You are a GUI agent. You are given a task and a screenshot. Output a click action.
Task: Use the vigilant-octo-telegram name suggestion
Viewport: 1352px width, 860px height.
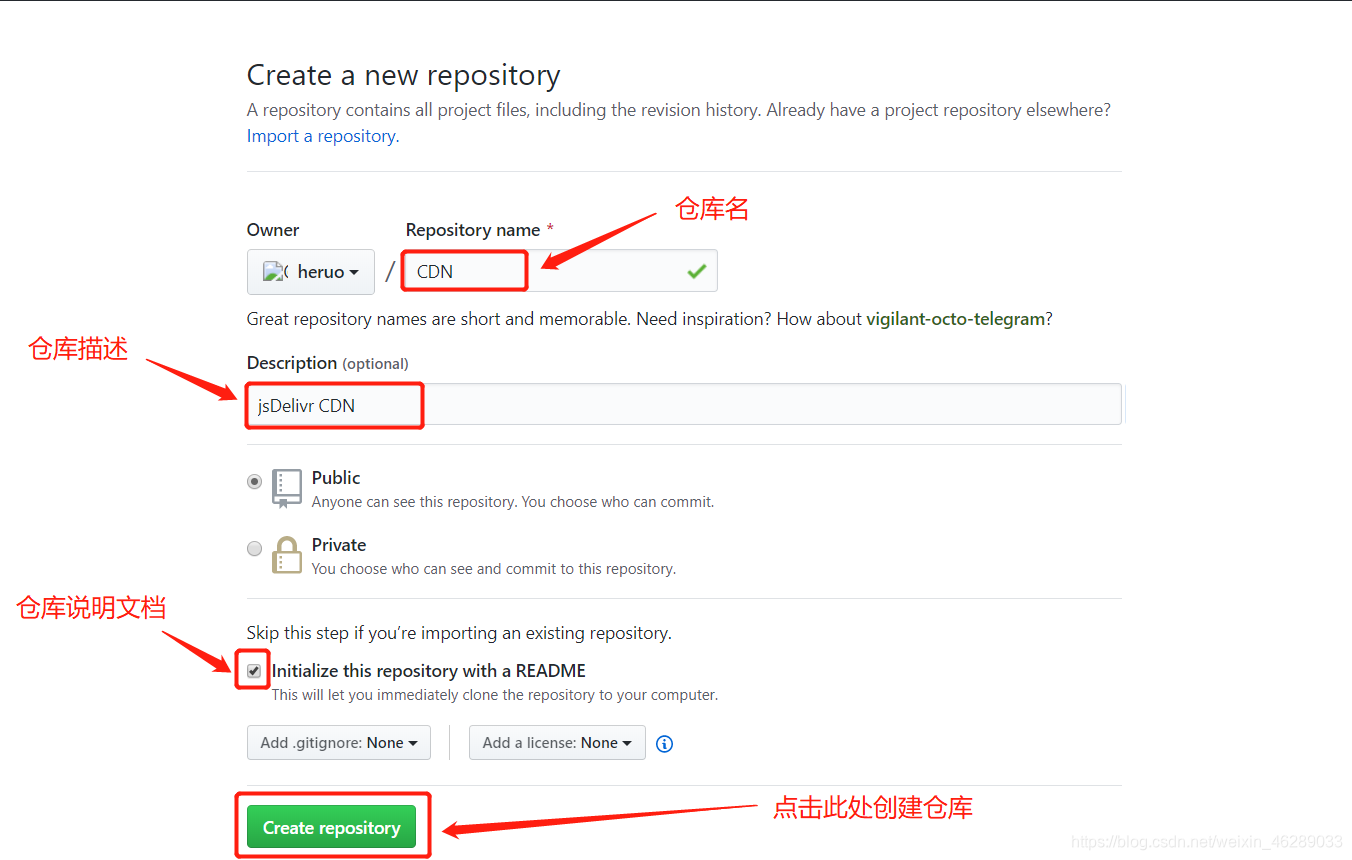tap(956, 319)
